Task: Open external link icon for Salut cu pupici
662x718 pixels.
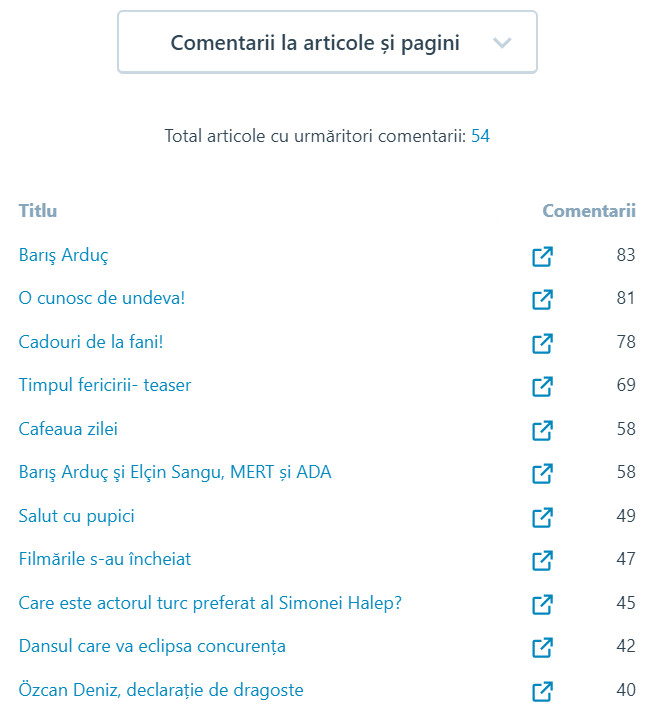Action: pyautogui.click(x=542, y=517)
